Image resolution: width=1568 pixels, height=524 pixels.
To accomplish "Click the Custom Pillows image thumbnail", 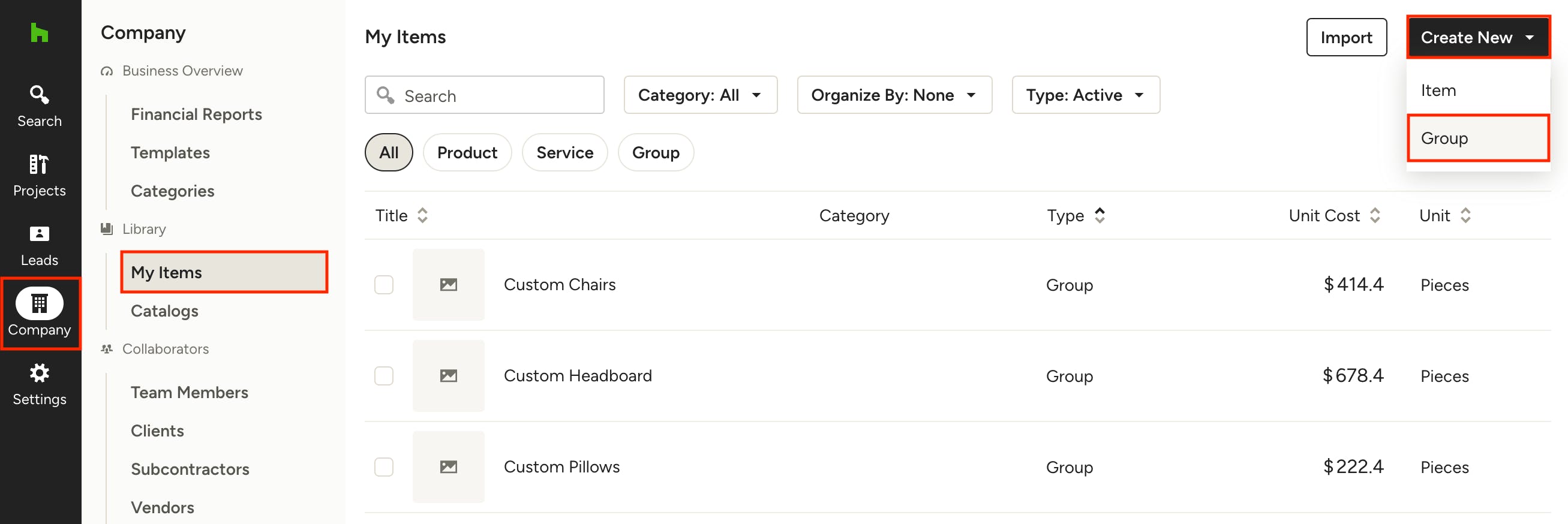I will coord(448,467).
